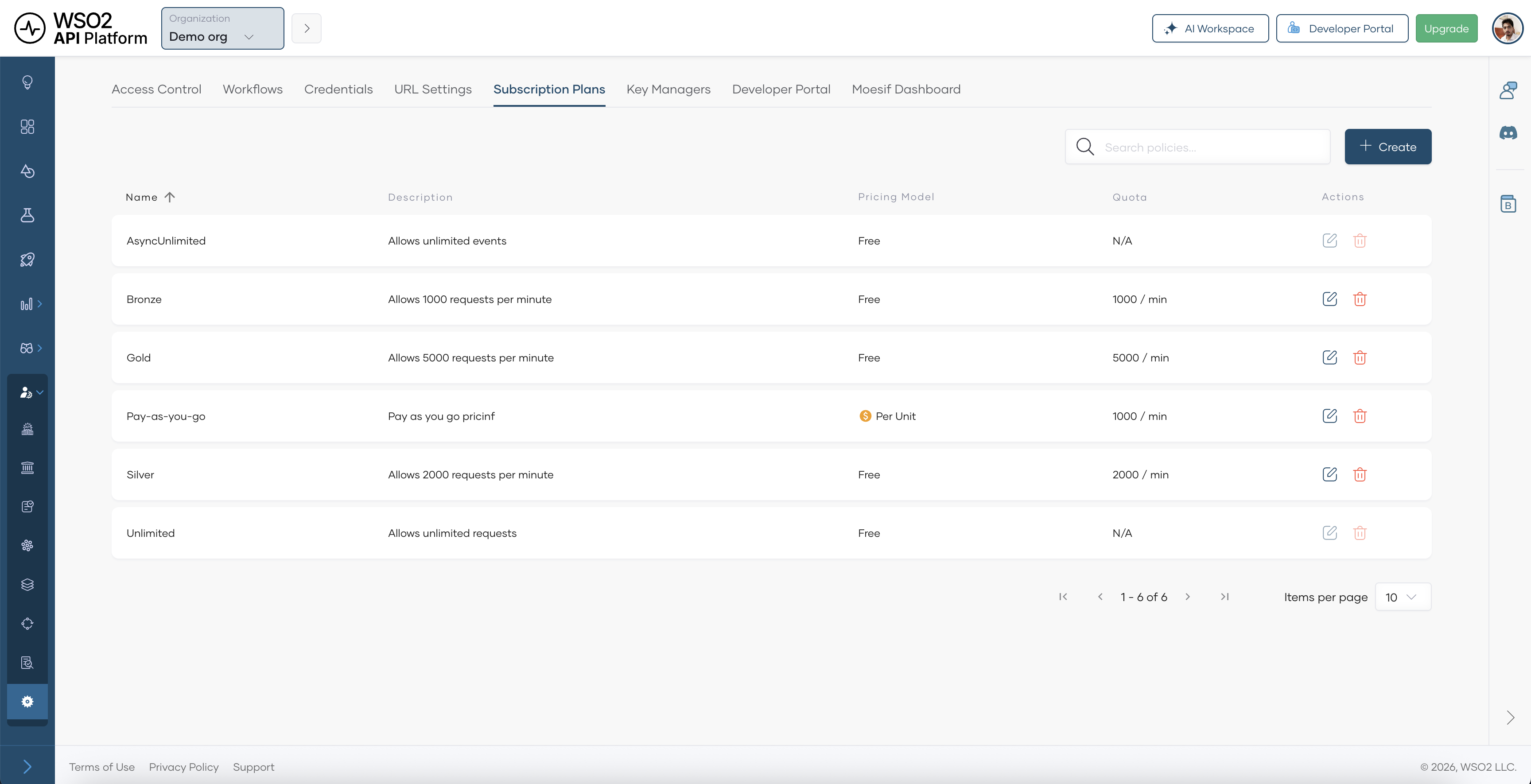Click the Per Unit pricing model cell
The image size is (1531, 784).
(x=887, y=416)
